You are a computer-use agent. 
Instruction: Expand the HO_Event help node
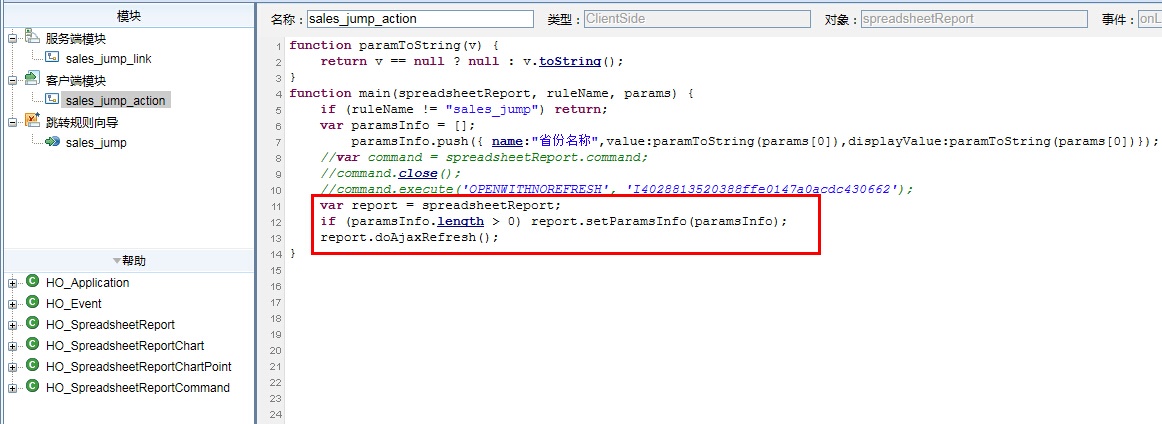coord(12,304)
